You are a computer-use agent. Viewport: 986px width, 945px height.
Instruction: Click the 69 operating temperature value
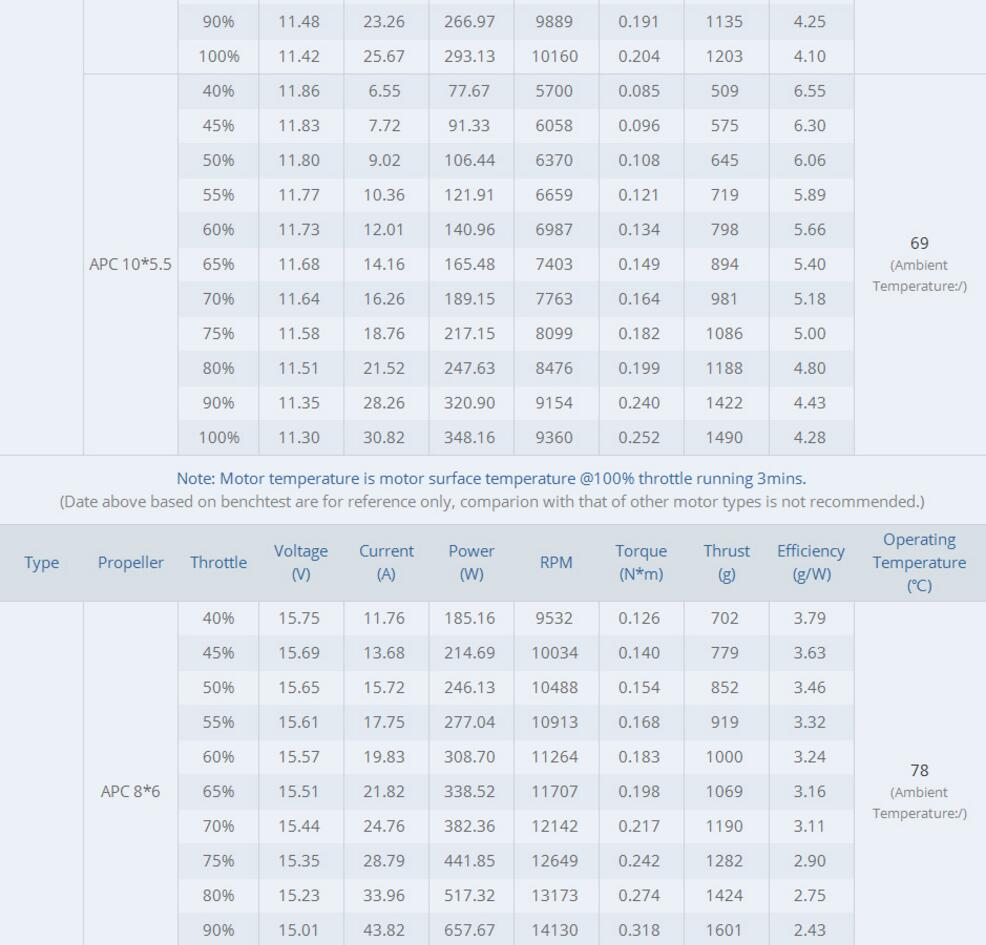919,243
